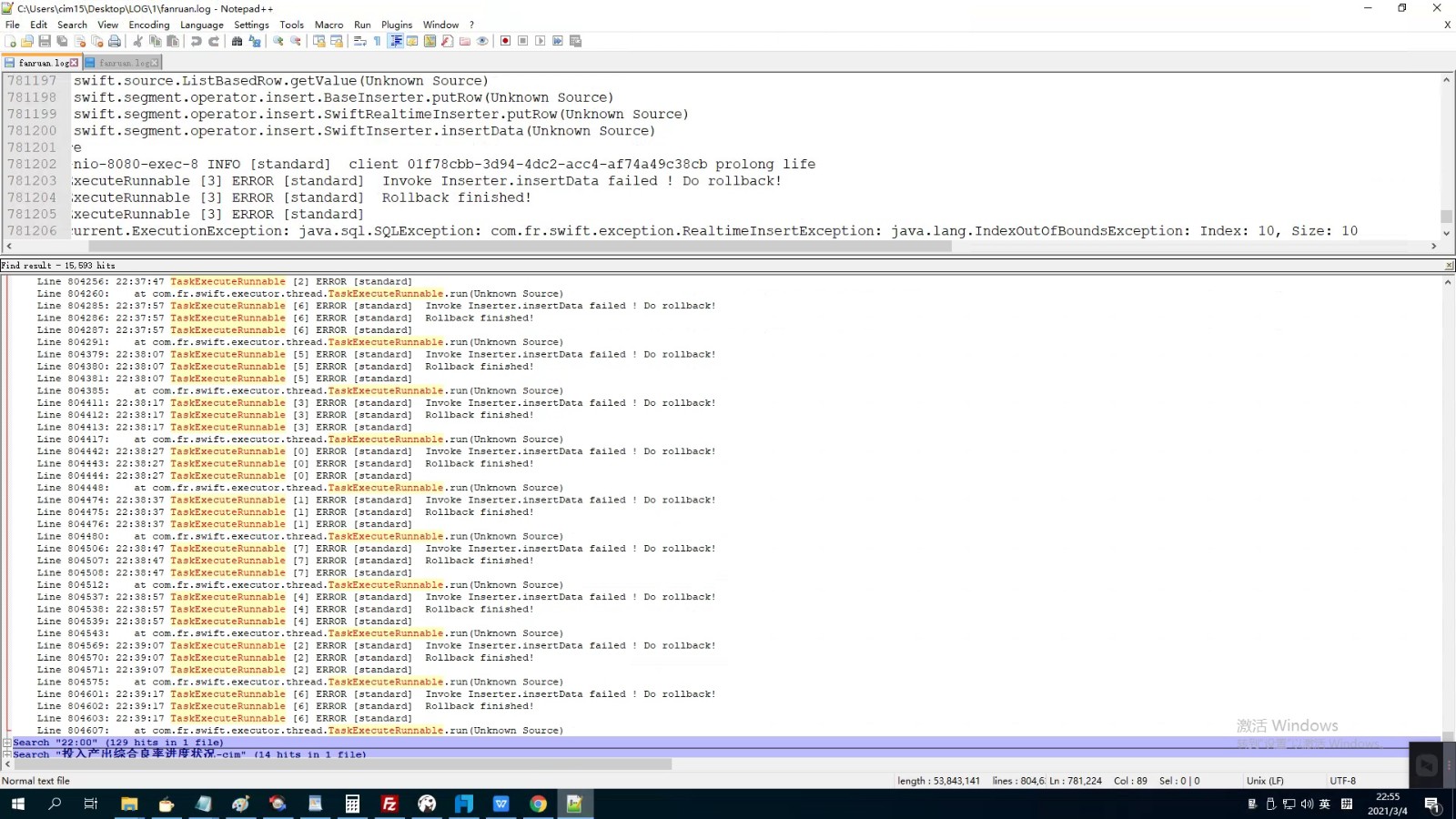This screenshot has height=819, width=1456.
Task: Toggle the Show All Characters pilcrow icon
Action: point(377,41)
